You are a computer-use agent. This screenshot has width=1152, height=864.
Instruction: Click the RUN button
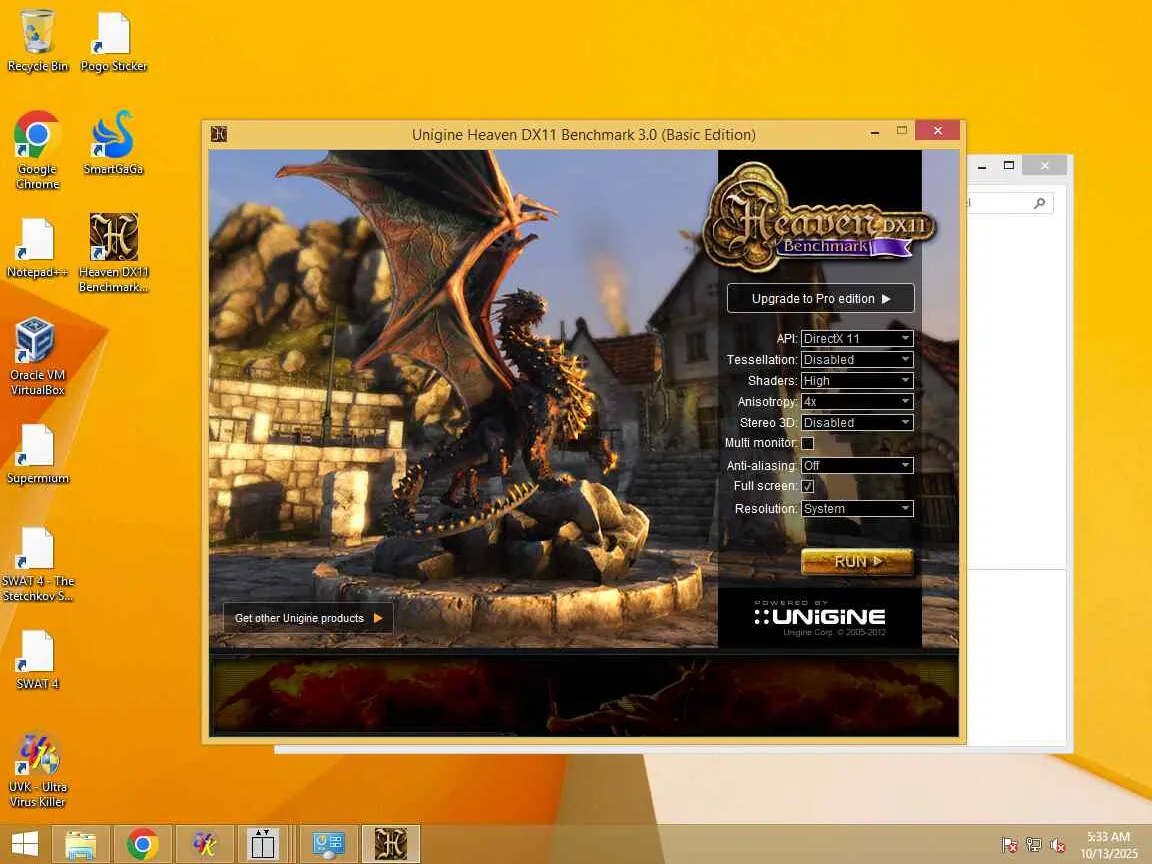(857, 561)
